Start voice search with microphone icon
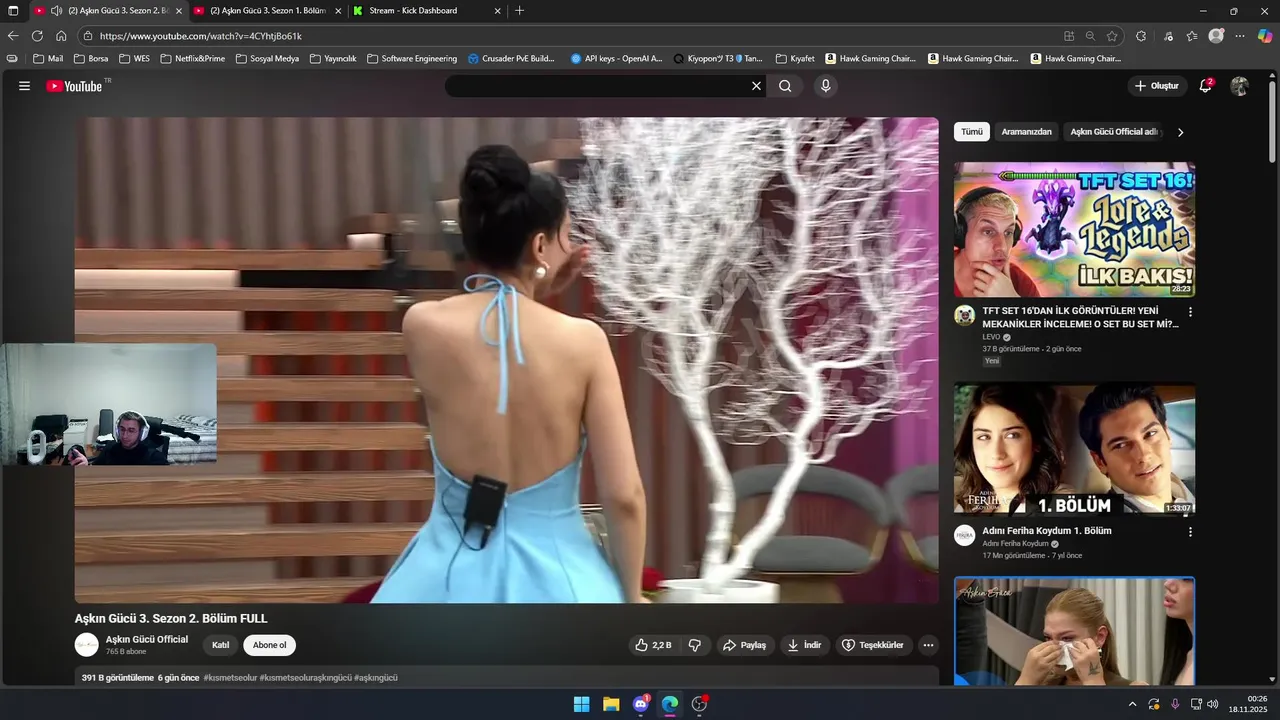 coord(825,86)
